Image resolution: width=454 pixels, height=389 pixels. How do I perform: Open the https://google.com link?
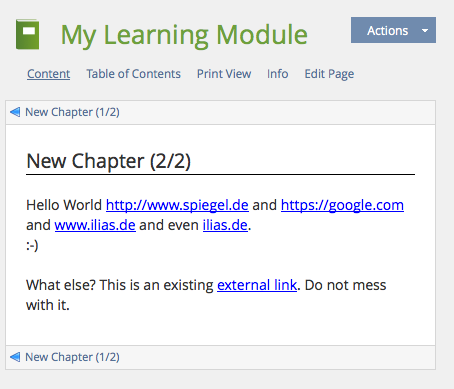pyautogui.click(x=342, y=205)
